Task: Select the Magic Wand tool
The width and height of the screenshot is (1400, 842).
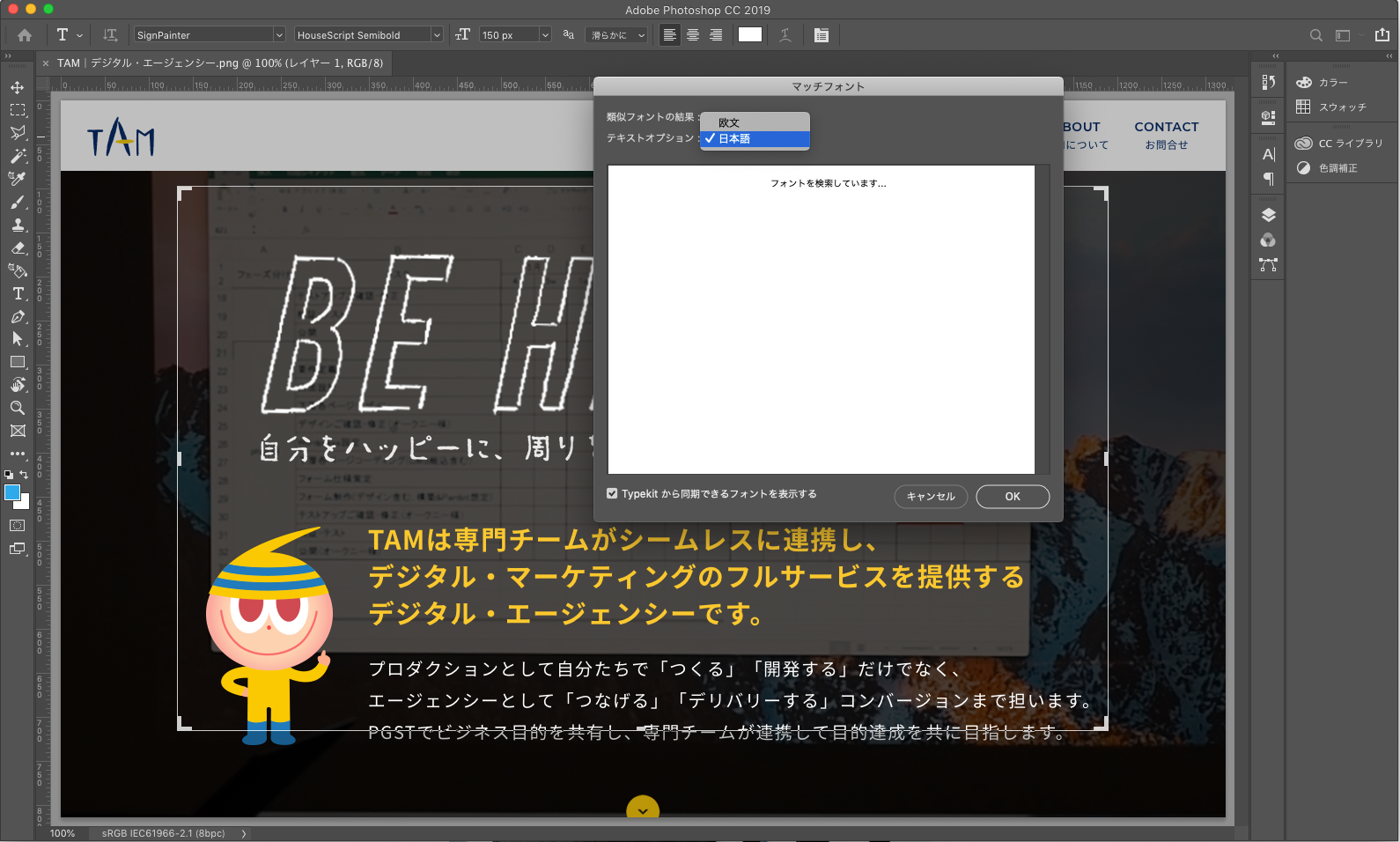Action: [18, 156]
